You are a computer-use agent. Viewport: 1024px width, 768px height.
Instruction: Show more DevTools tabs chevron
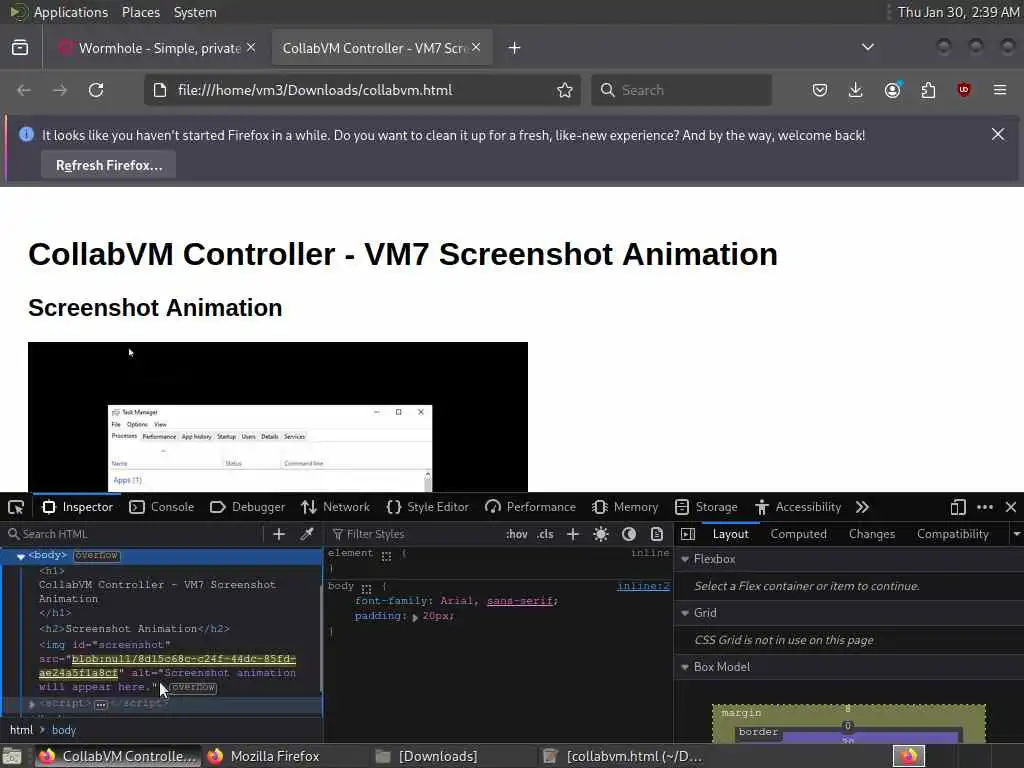pyautogui.click(x=862, y=507)
